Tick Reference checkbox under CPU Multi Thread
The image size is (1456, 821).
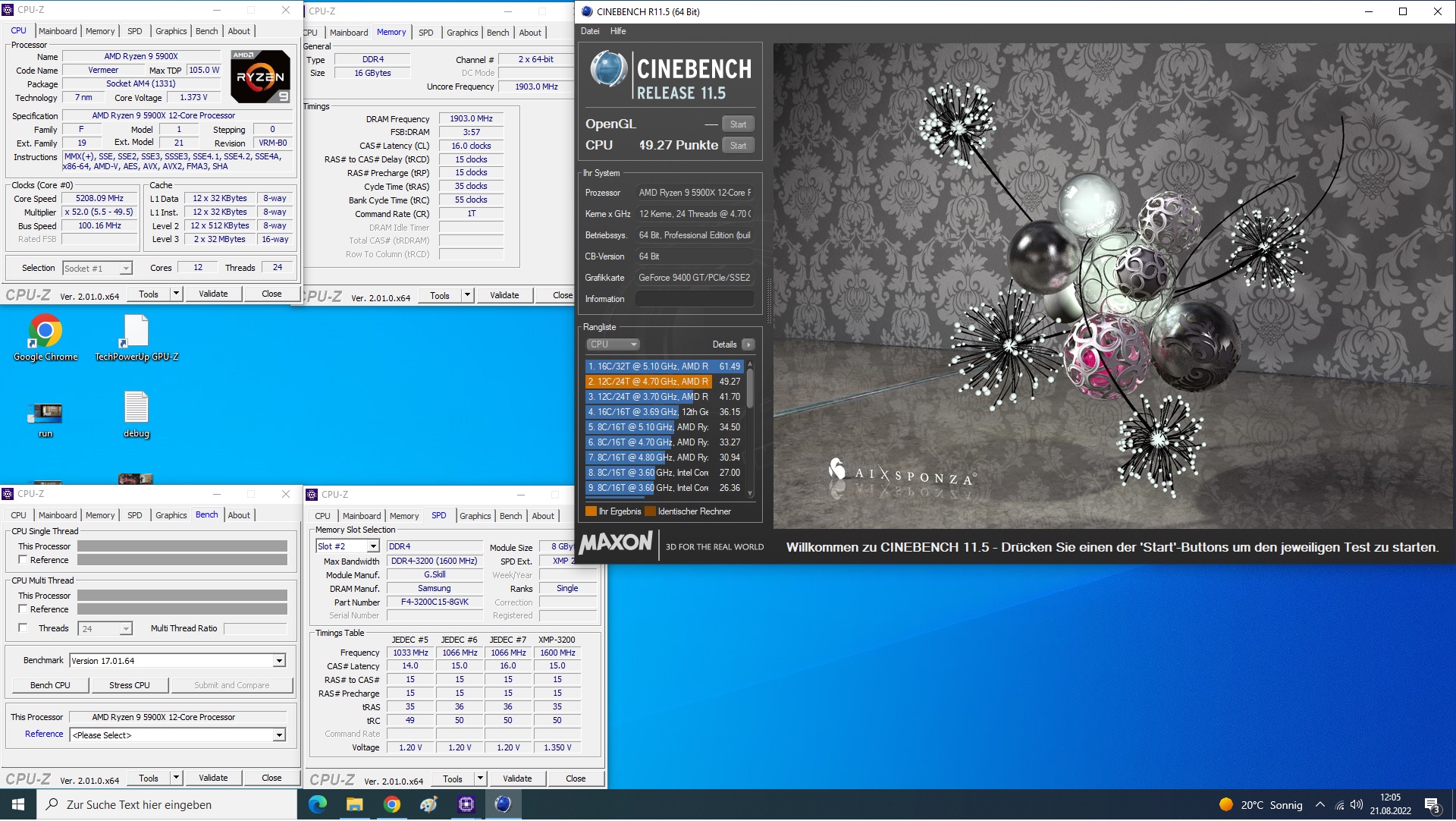point(23,609)
